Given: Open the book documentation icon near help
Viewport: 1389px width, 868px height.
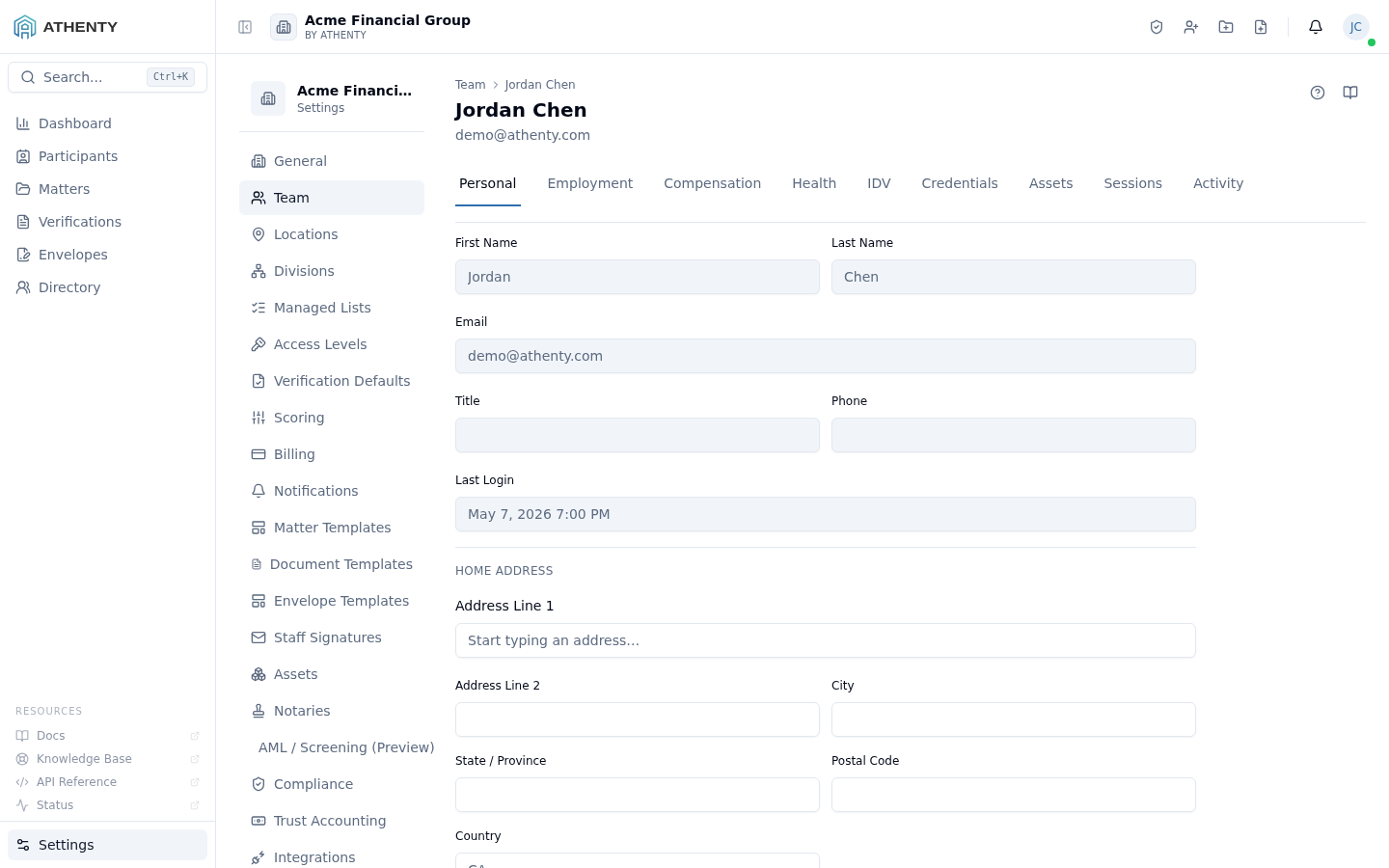Looking at the screenshot, I should tap(1350, 93).
